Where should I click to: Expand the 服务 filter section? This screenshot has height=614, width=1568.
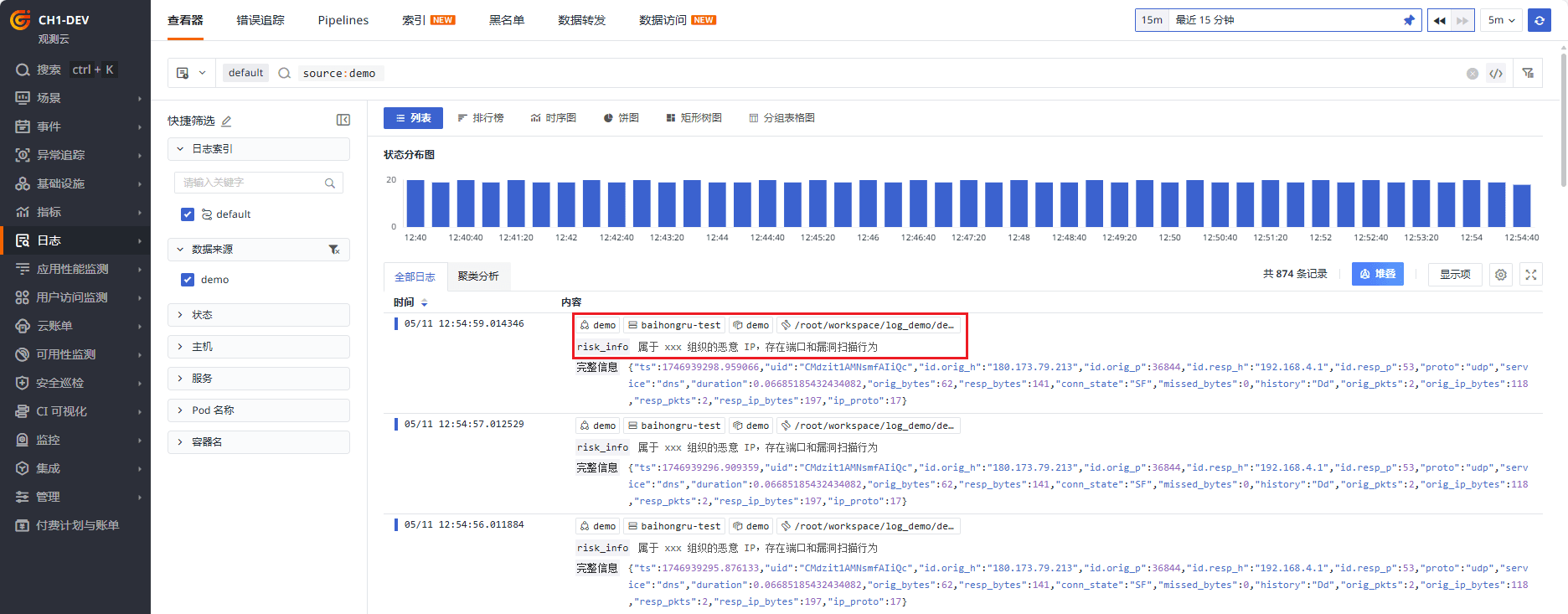click(x=259, y=379)
